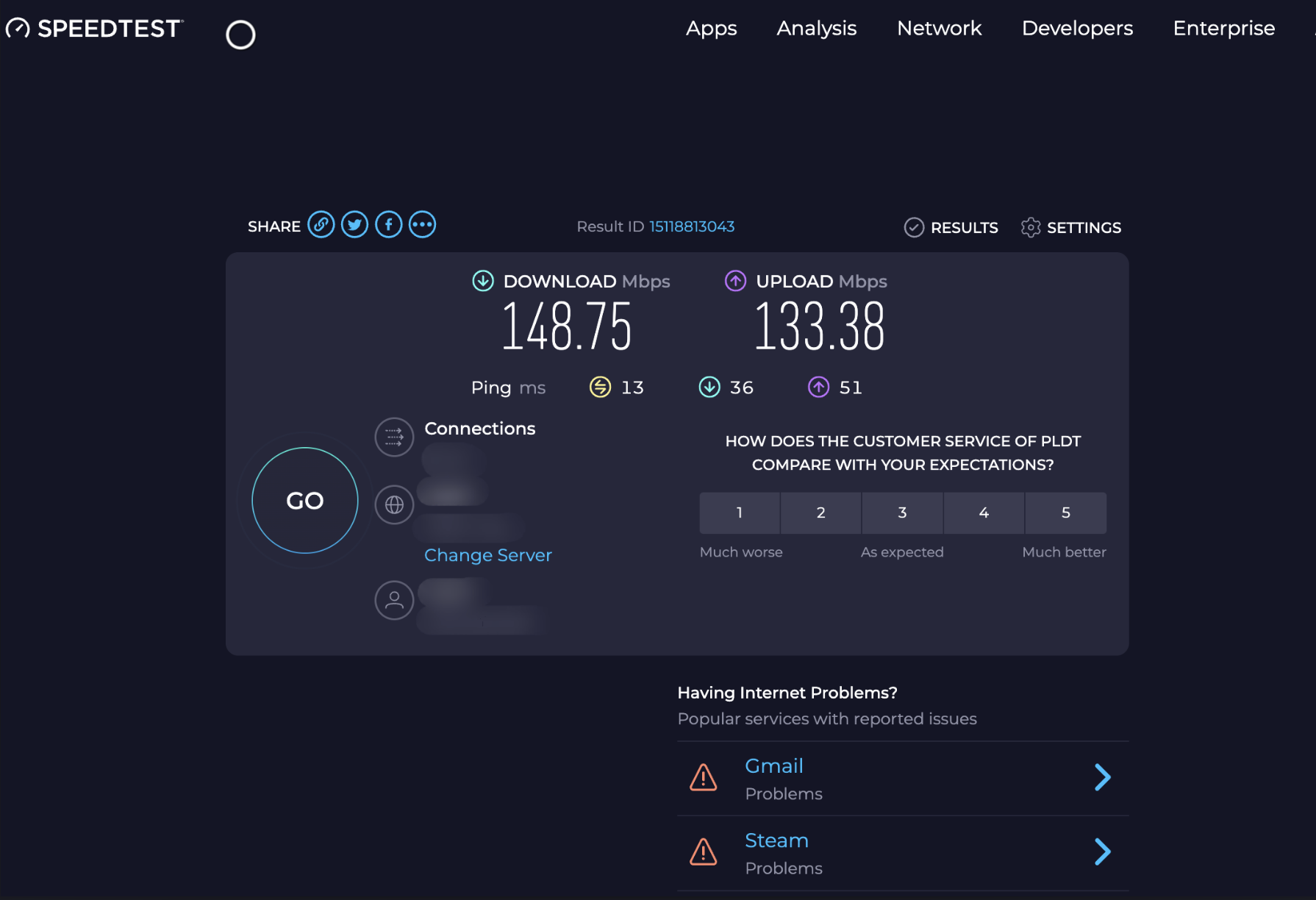Click the Speedtest logo

pyautogui.click(x=94, y=29)
